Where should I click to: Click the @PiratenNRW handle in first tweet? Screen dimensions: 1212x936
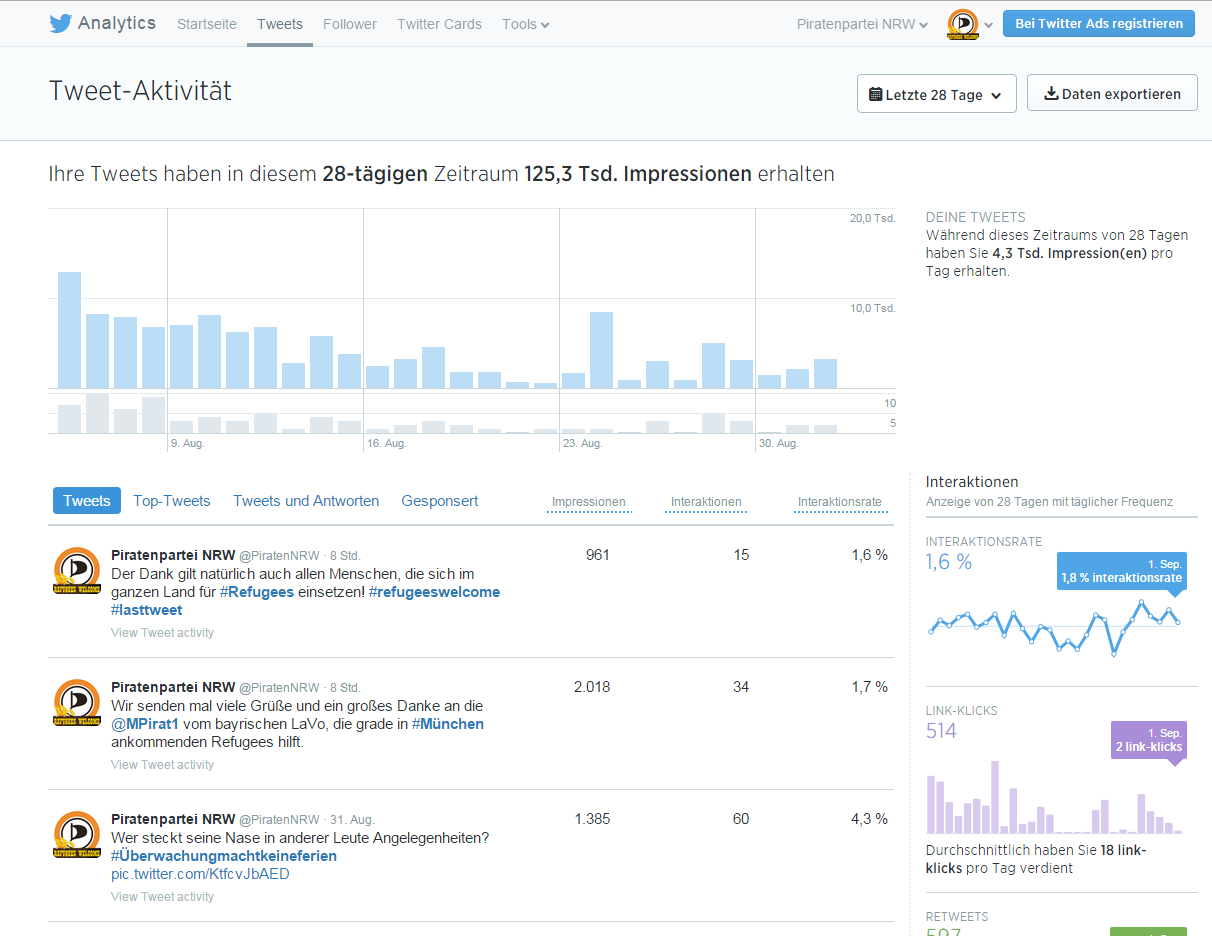pos(279,556)
